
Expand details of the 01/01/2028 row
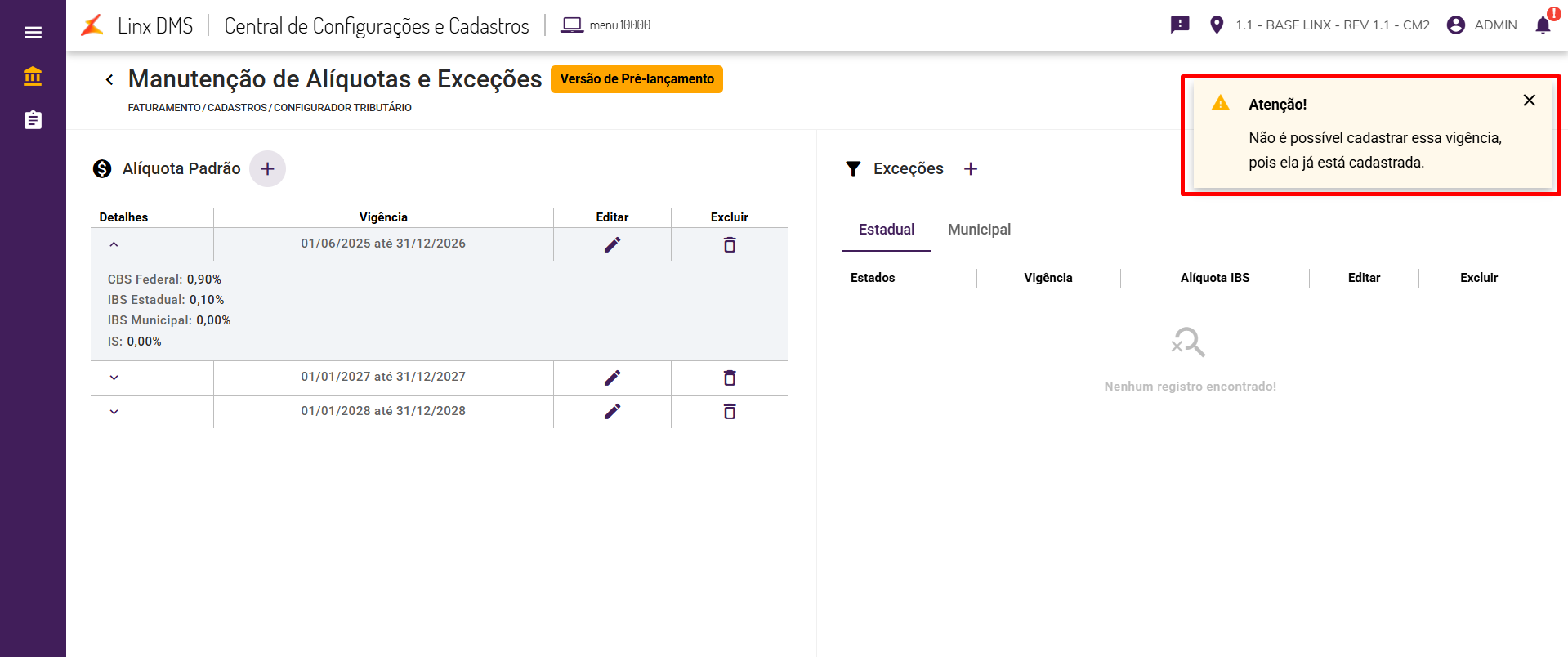(114, 412)
